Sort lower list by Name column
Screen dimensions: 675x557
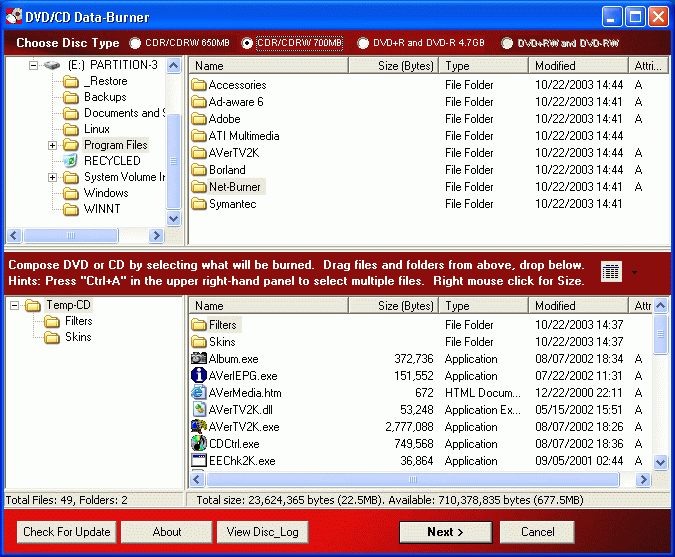[x=268, y=306]
